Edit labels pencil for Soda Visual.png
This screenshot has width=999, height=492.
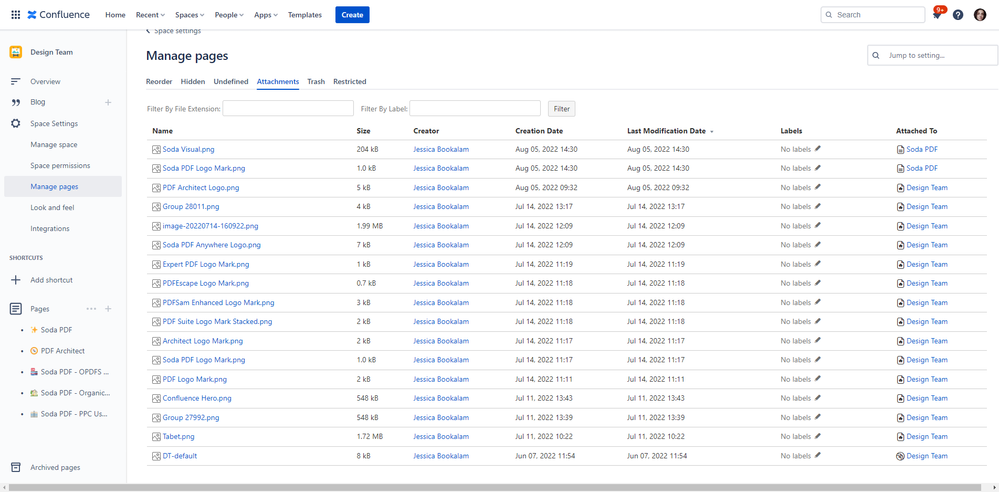818,149
